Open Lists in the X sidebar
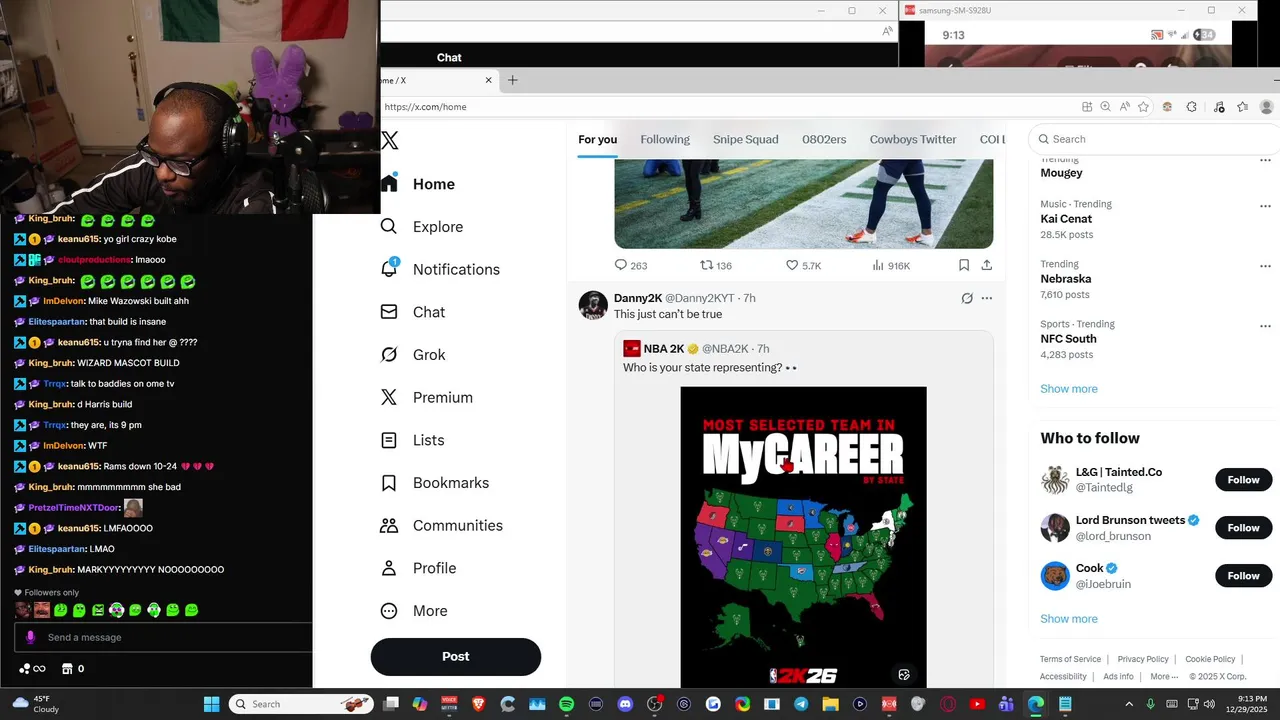Viewport: 1280px width, 720px height. point(413,440)
